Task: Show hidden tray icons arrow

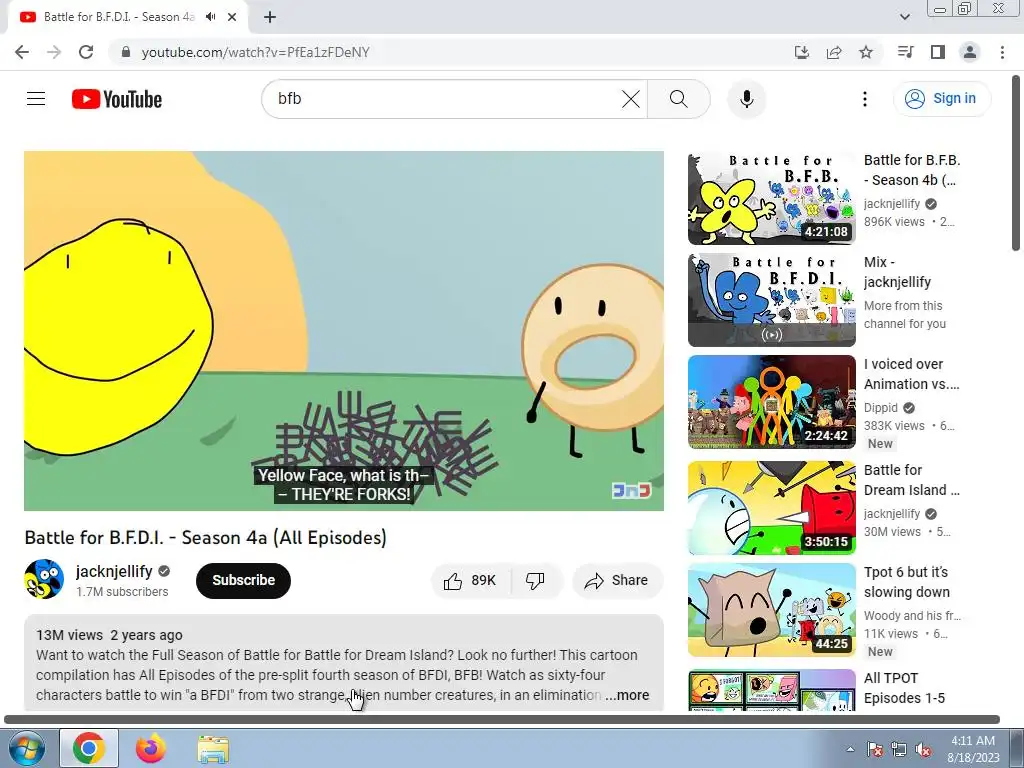Action: pos(850,749)
